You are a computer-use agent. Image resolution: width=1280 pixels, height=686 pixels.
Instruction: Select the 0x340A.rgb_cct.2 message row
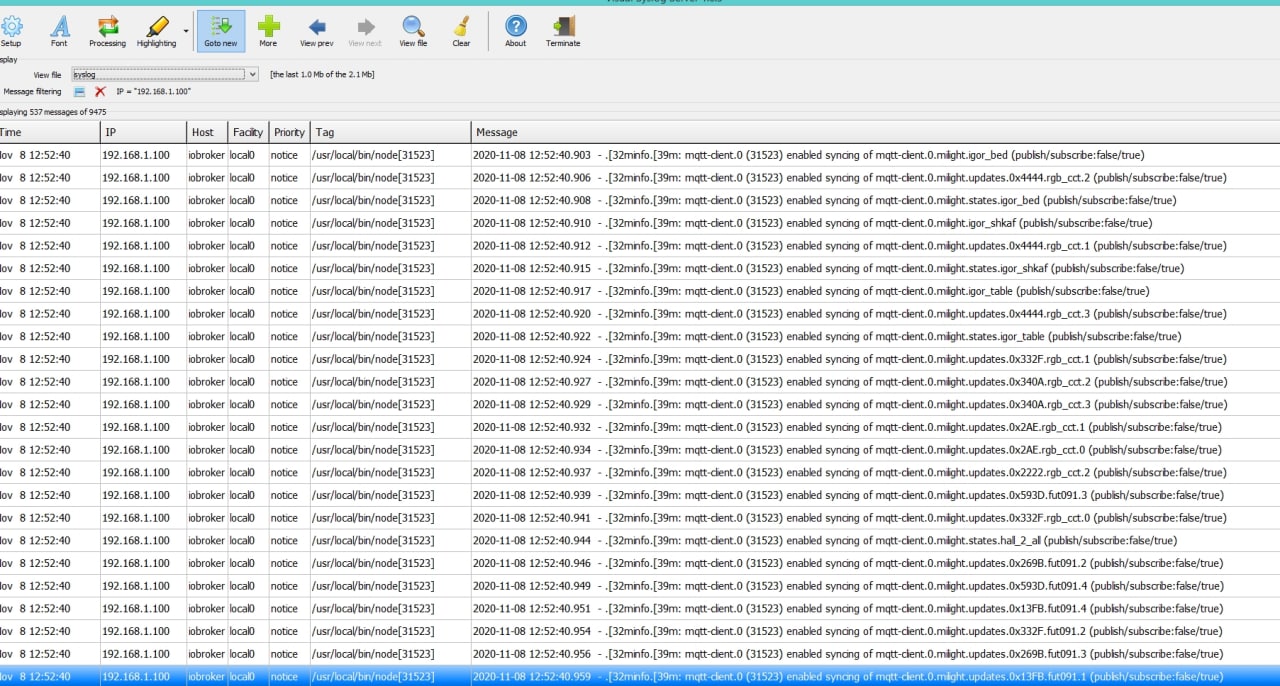pos(640,382)
